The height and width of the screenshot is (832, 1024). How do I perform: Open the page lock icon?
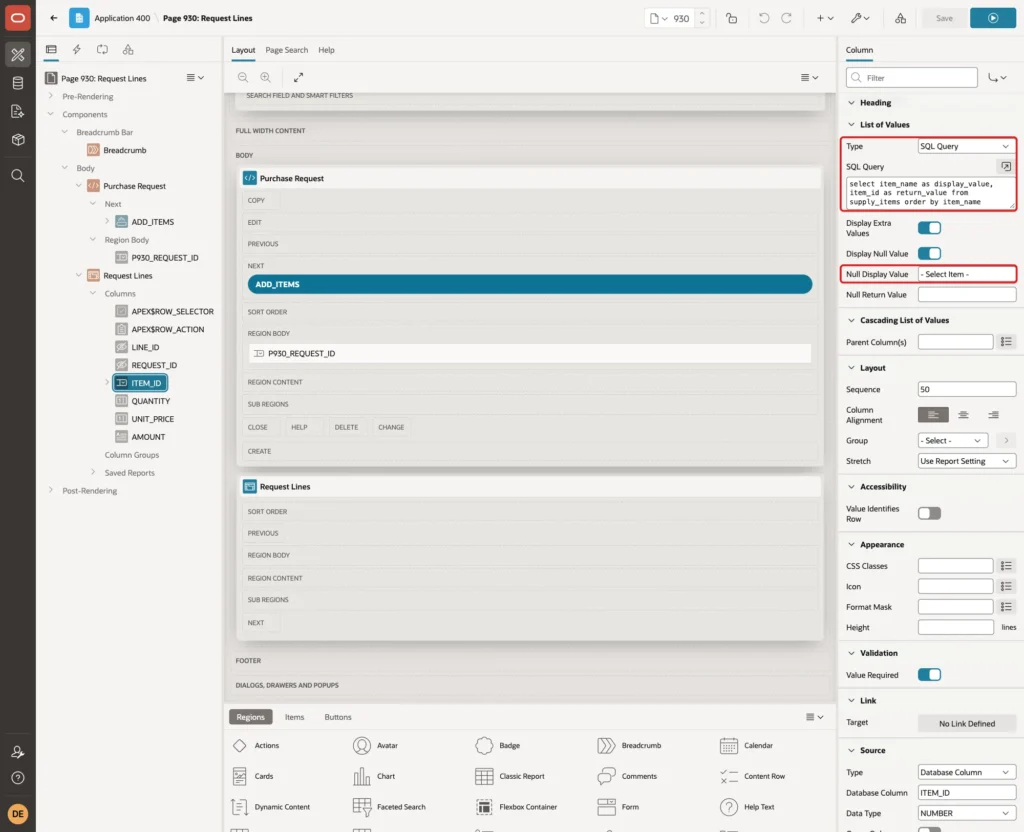pos(731,18)
